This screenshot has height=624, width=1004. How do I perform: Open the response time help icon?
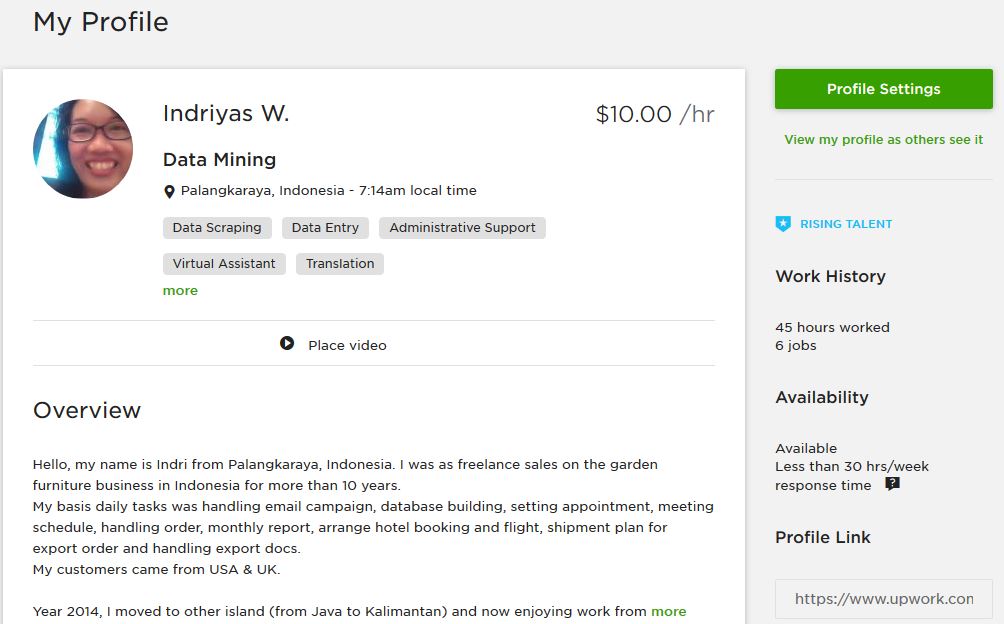[x=892, y=484]
